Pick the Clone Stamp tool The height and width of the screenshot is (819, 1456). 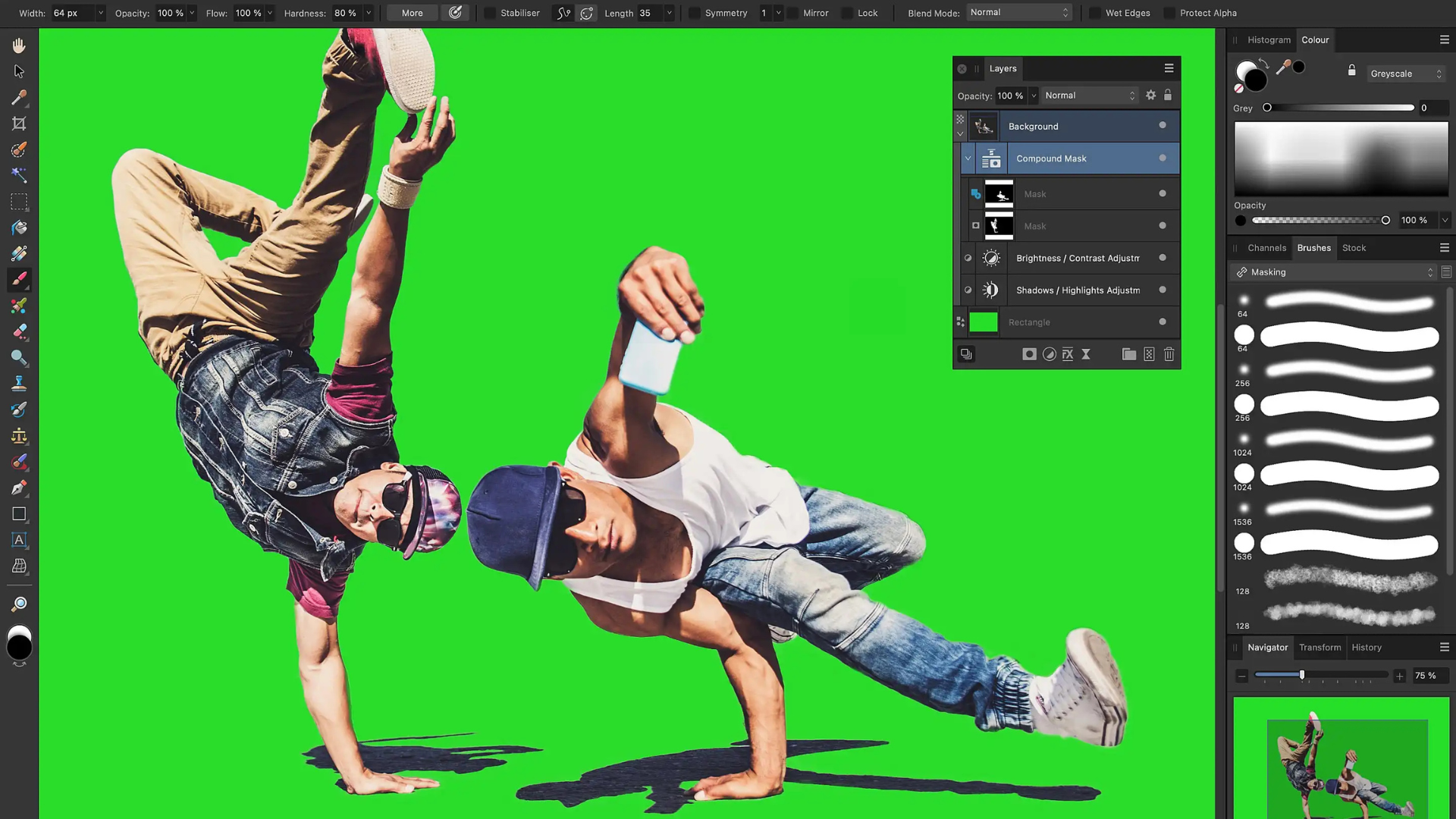tap(19, 383)
